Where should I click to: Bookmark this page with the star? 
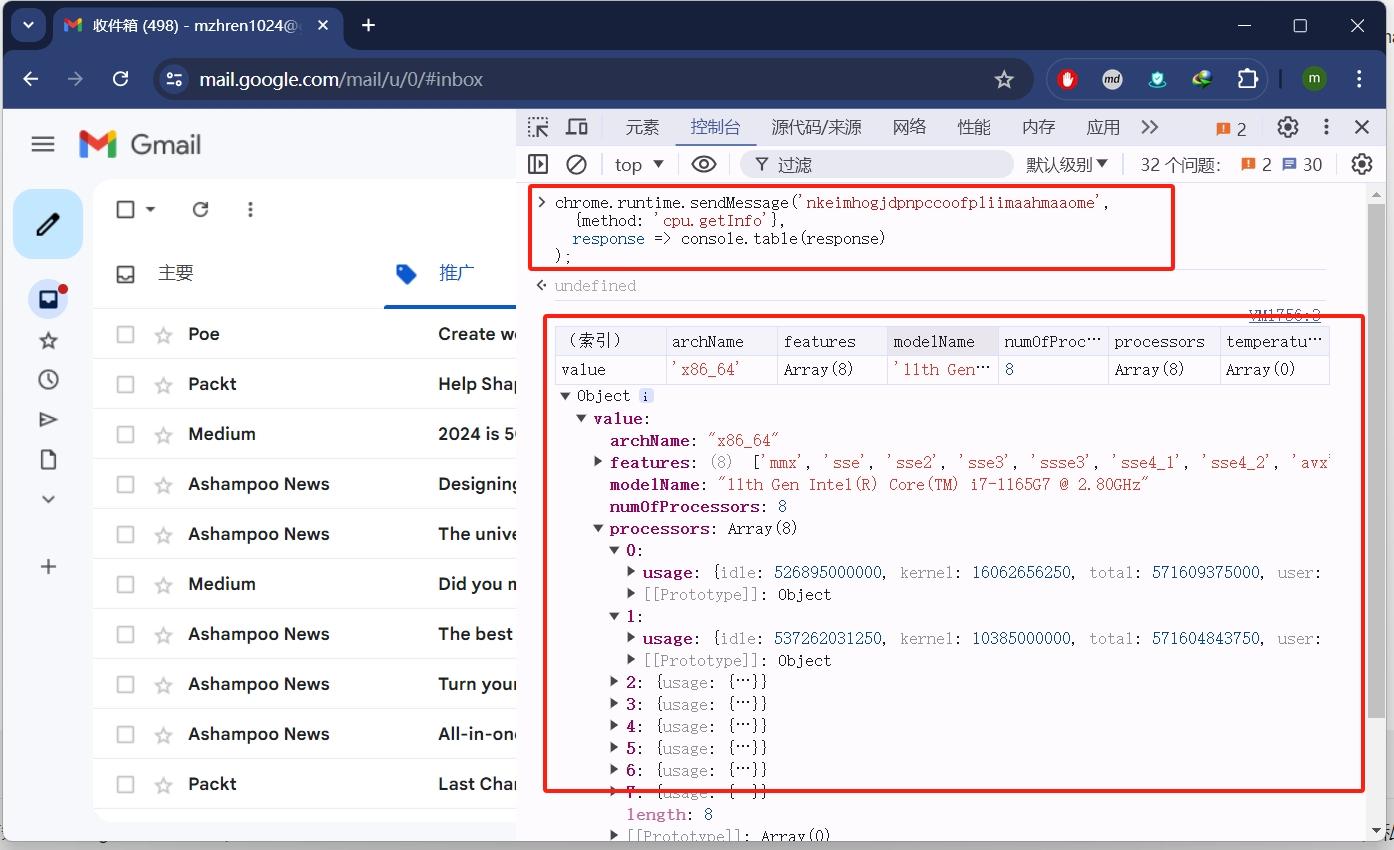pos(1004,79)
